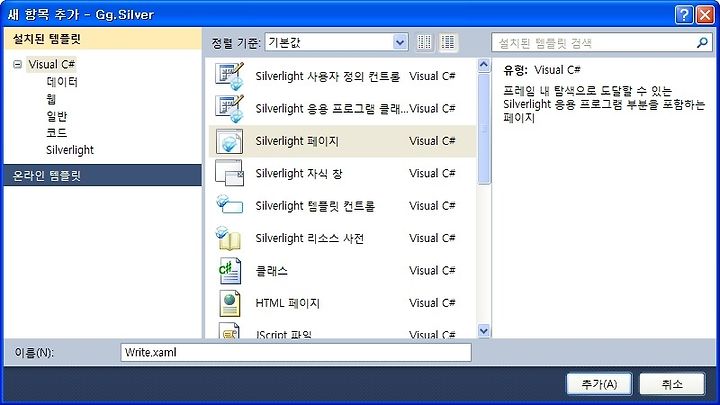Select the Silverlight 응용 프로그램 클래스 icon
Viewport: 720px width, 405px height.
pos(229,109)
